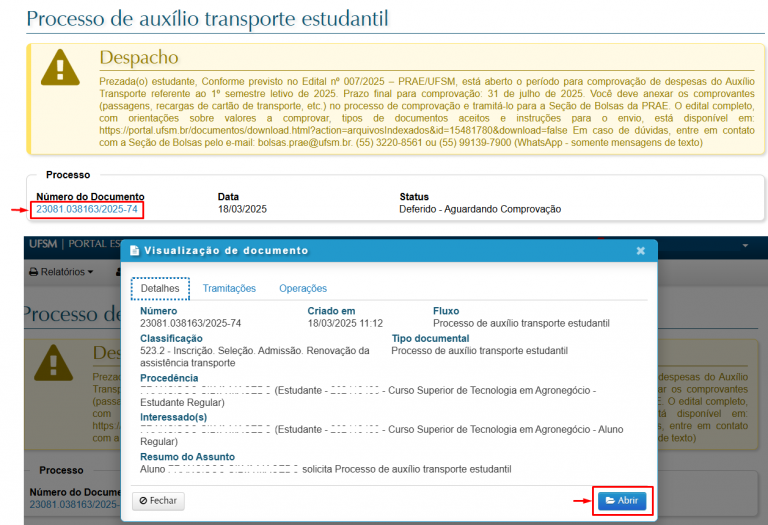This screenshot has width=768, height=525.
Task: Click the background document number link
Action: coord(72,505)
